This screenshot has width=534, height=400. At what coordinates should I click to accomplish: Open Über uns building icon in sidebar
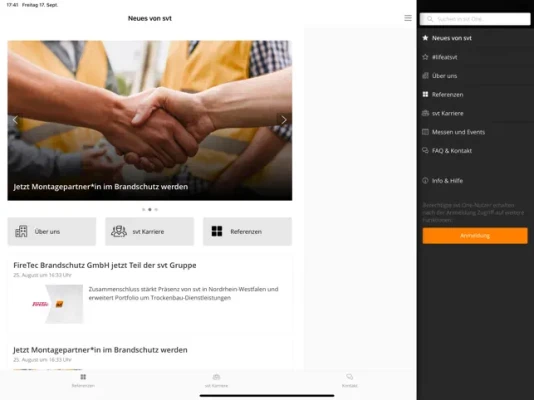tap(425, 76)
